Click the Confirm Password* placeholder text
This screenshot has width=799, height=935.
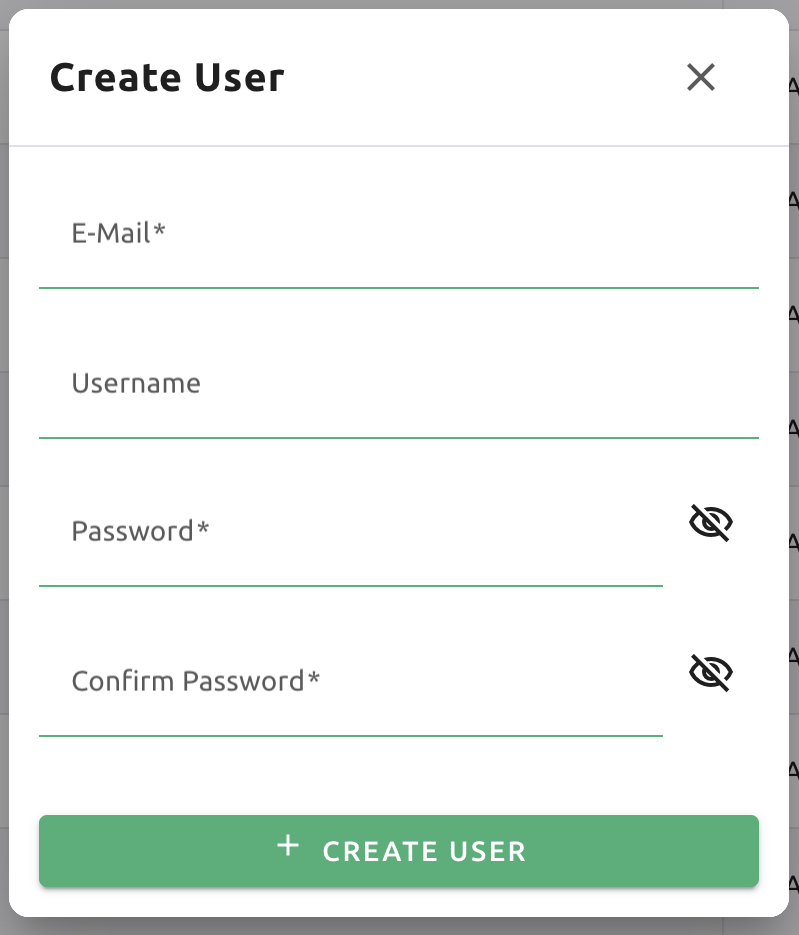[x=196, y=681]
